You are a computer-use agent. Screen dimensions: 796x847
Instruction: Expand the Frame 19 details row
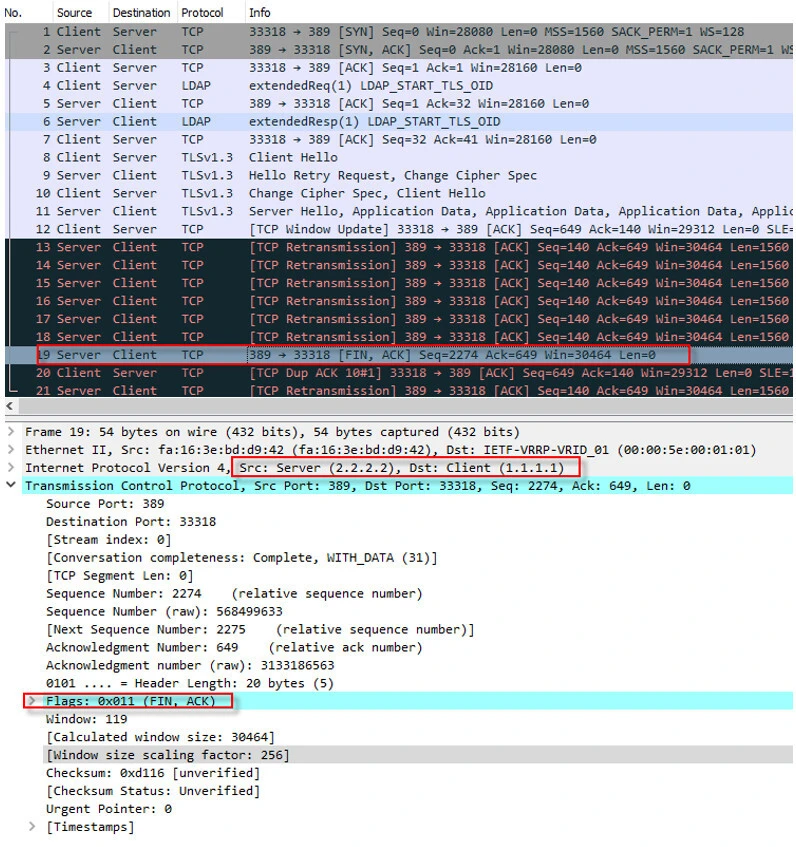coord(11,432)
